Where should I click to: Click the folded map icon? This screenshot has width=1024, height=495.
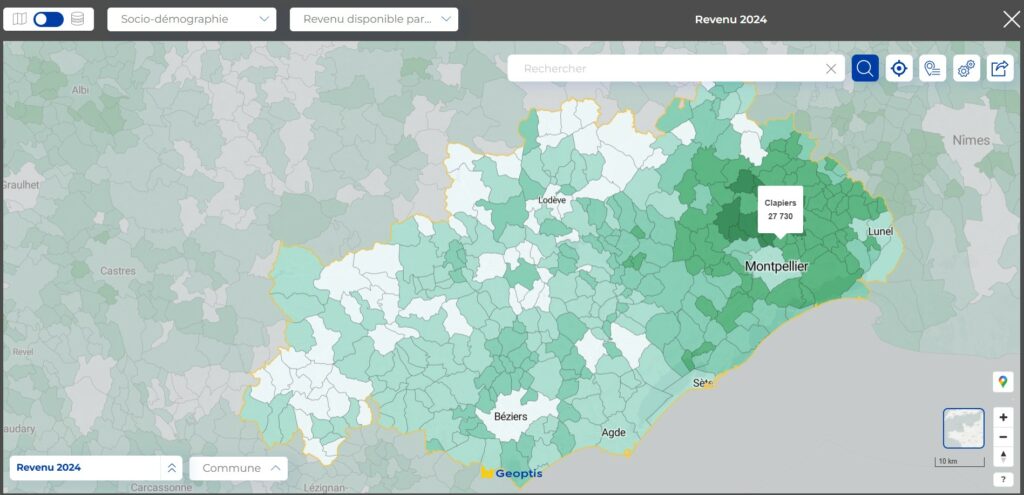20,19
